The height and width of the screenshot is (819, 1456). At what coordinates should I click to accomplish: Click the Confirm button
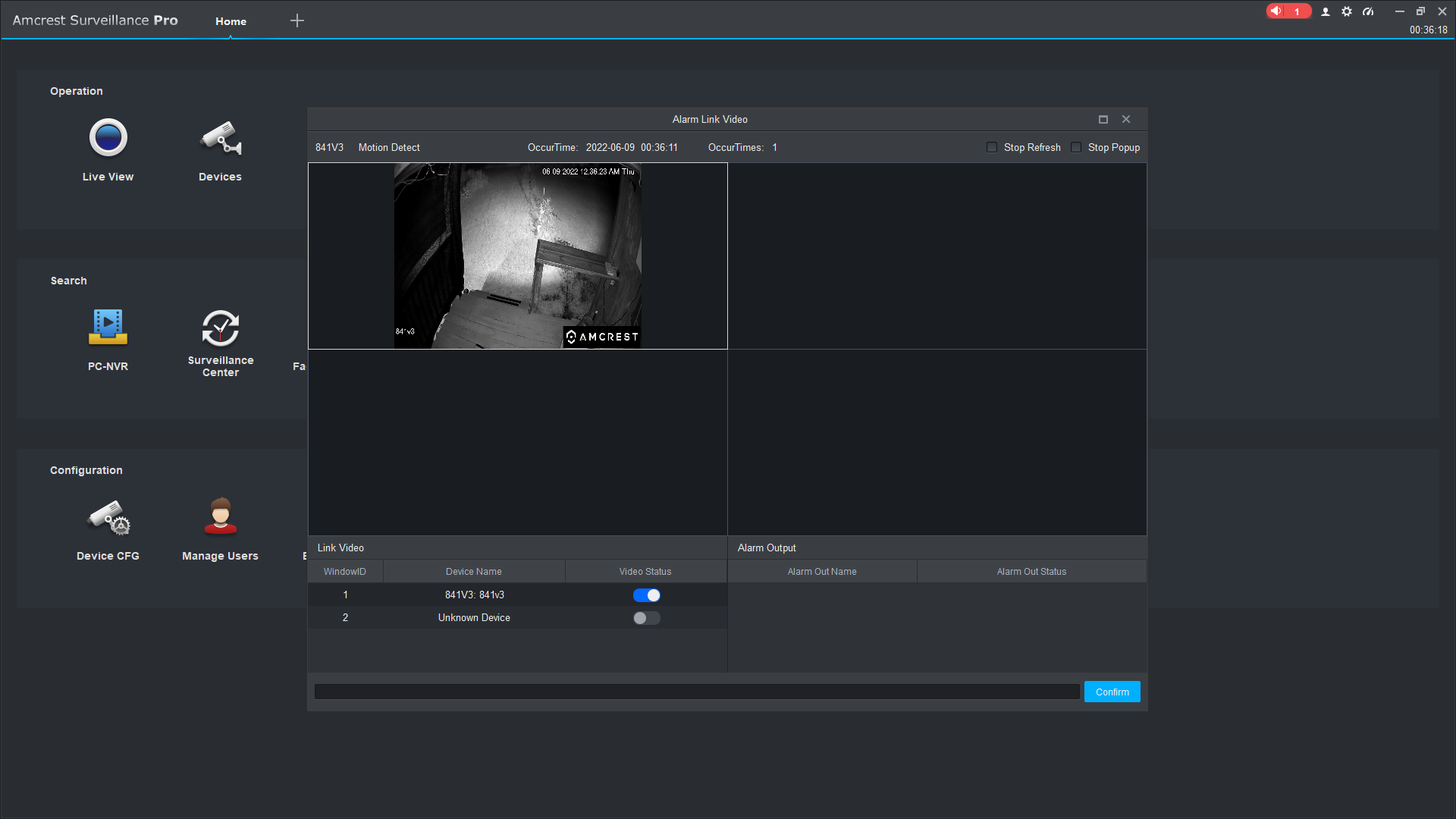(x=1112, y=692)
